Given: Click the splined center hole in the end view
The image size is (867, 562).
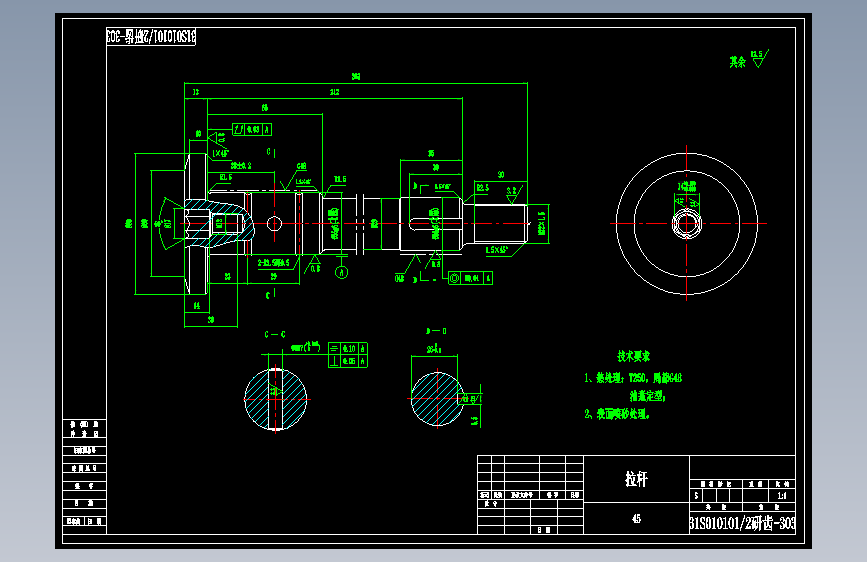Looking at the screenshot, I should coord(687,223).
